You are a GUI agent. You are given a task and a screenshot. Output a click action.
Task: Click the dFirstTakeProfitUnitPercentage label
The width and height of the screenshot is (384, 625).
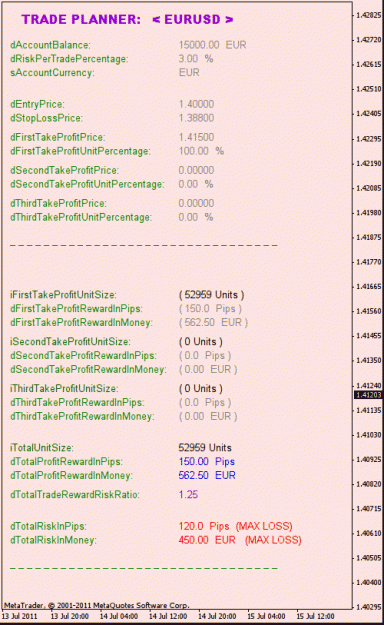(x=80, y=151)
